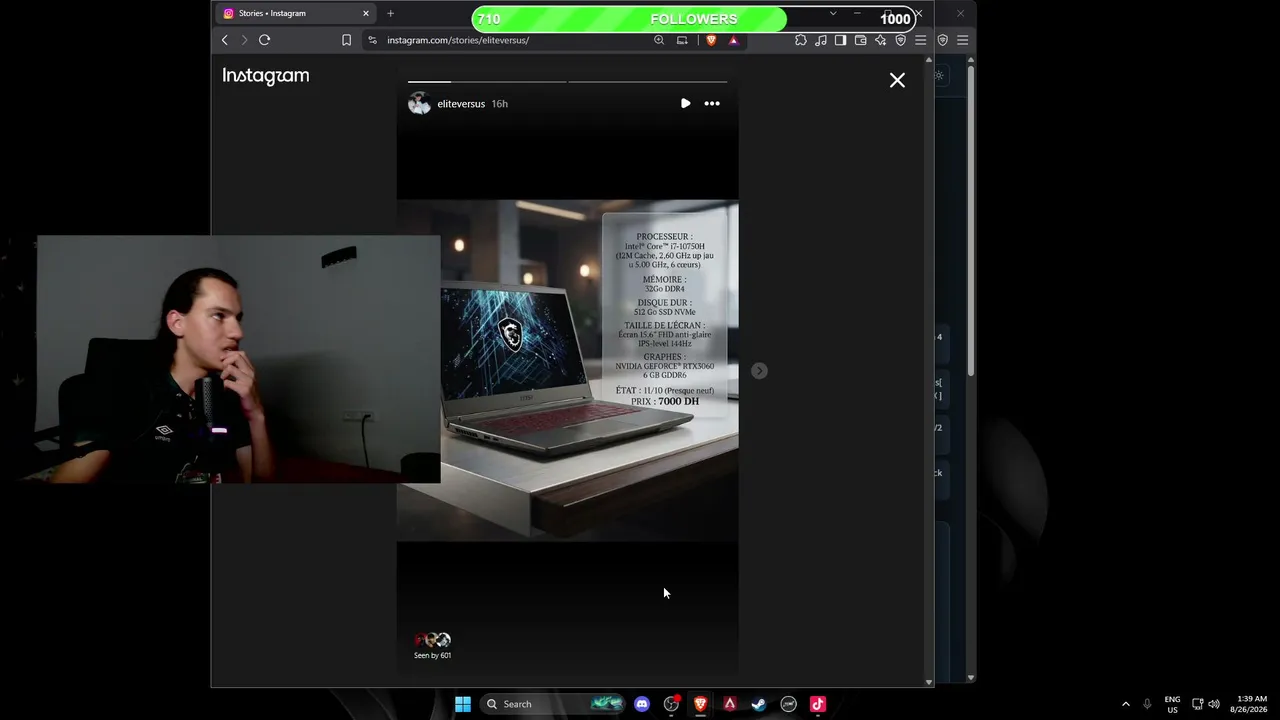Close the Stories • Instagram tab
The width and height of the screenshot is (1280, 720).
(x=366, y=13)
